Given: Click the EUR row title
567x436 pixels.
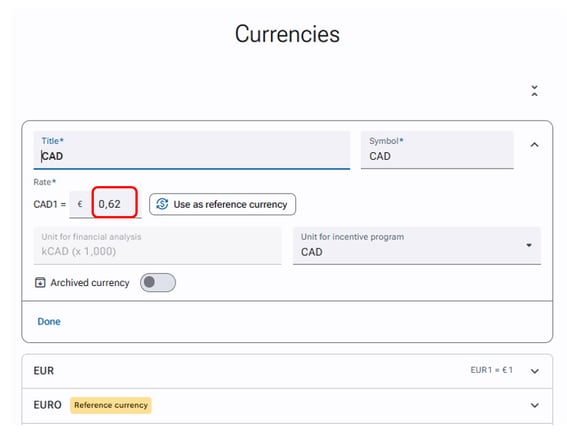Looking at the screenshot, I should [x=43, y=371].
